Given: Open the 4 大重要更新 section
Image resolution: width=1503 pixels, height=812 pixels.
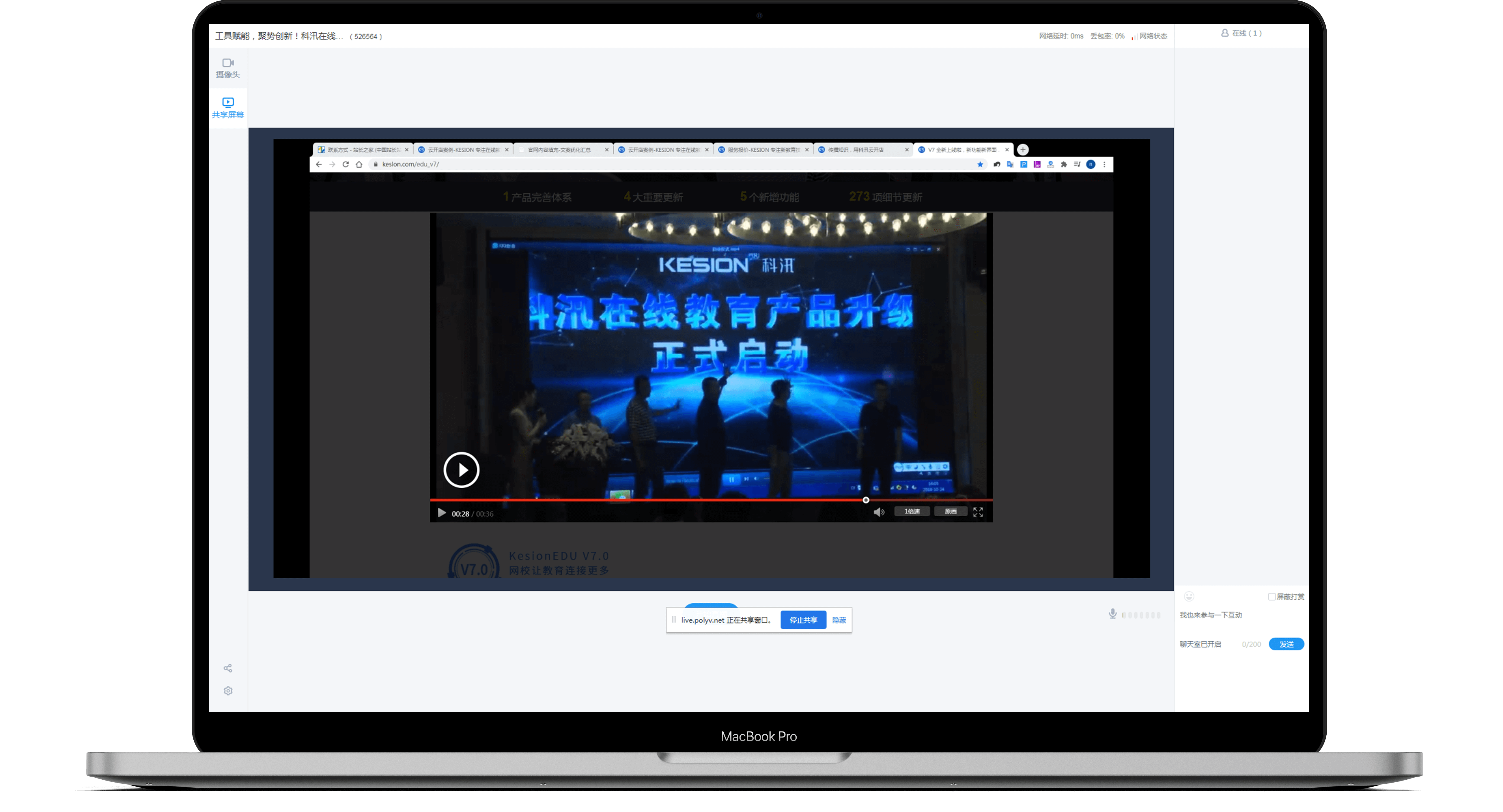Looking at the screenshot, I should (654, 197).
